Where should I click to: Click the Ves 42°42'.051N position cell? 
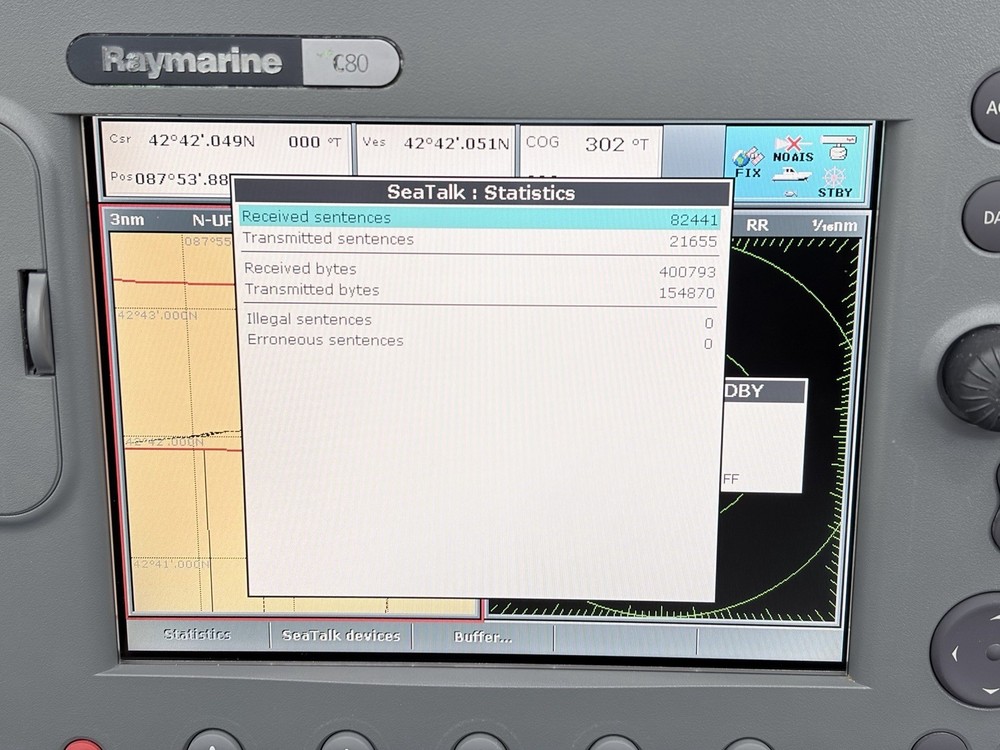pos(435,149)
